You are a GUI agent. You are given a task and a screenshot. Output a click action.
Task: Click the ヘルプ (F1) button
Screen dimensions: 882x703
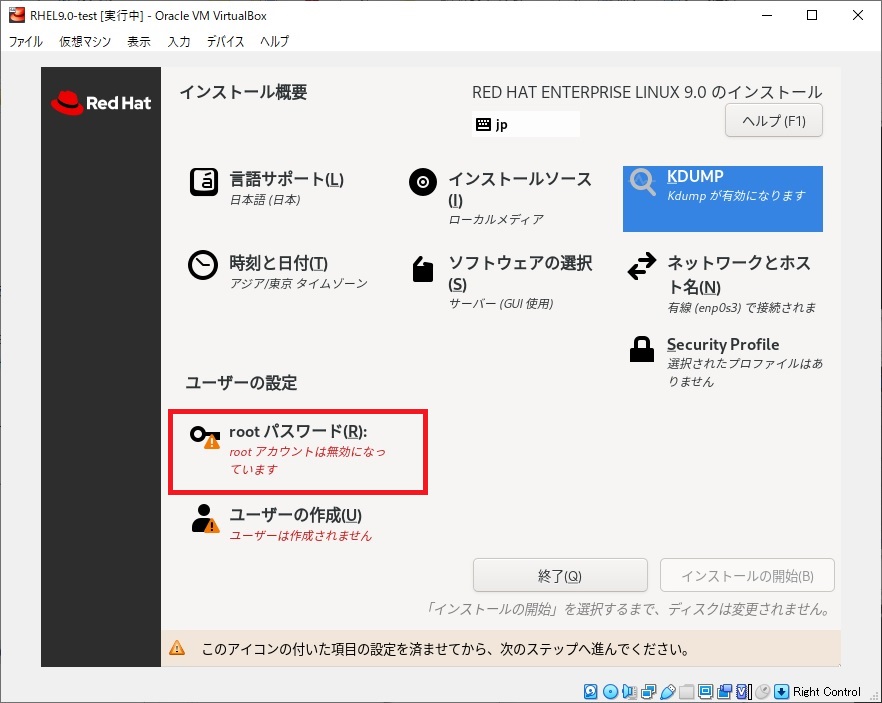pos(774,120)
